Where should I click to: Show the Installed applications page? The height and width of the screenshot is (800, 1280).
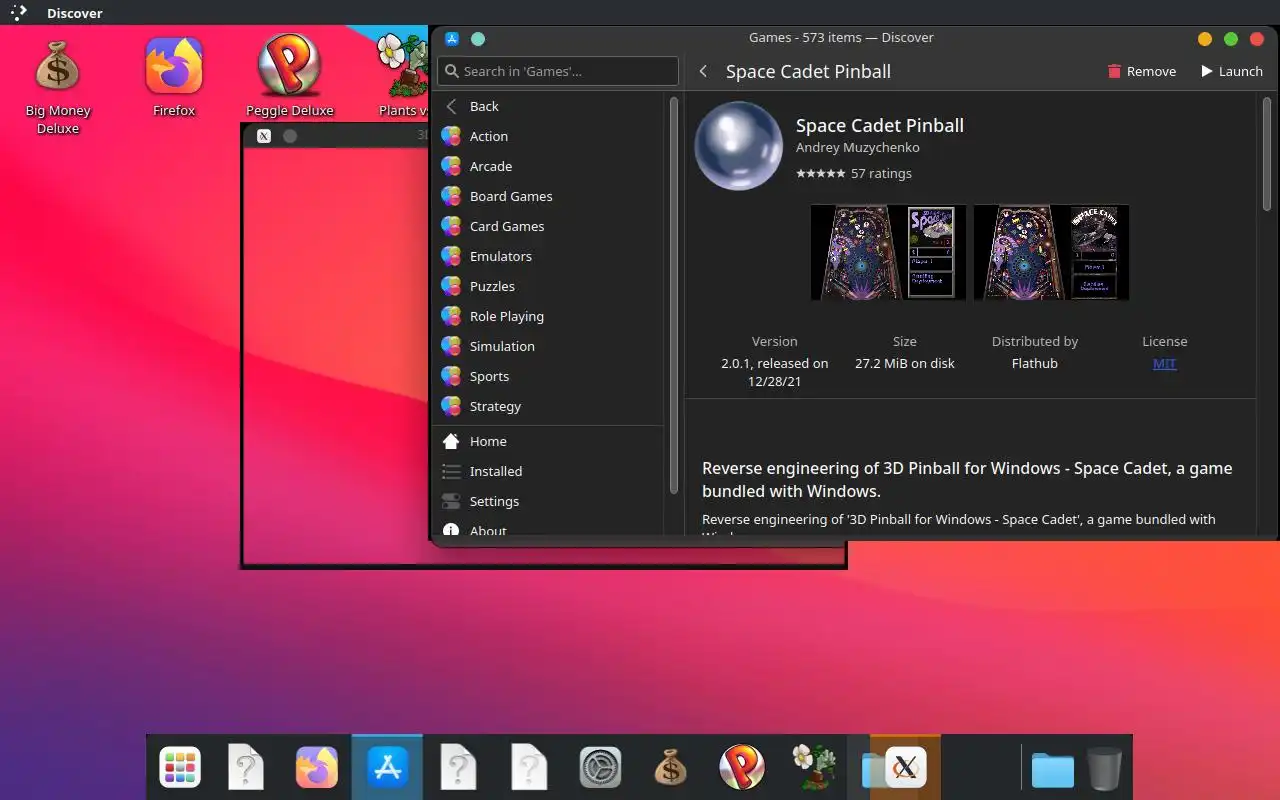[548, 471]
